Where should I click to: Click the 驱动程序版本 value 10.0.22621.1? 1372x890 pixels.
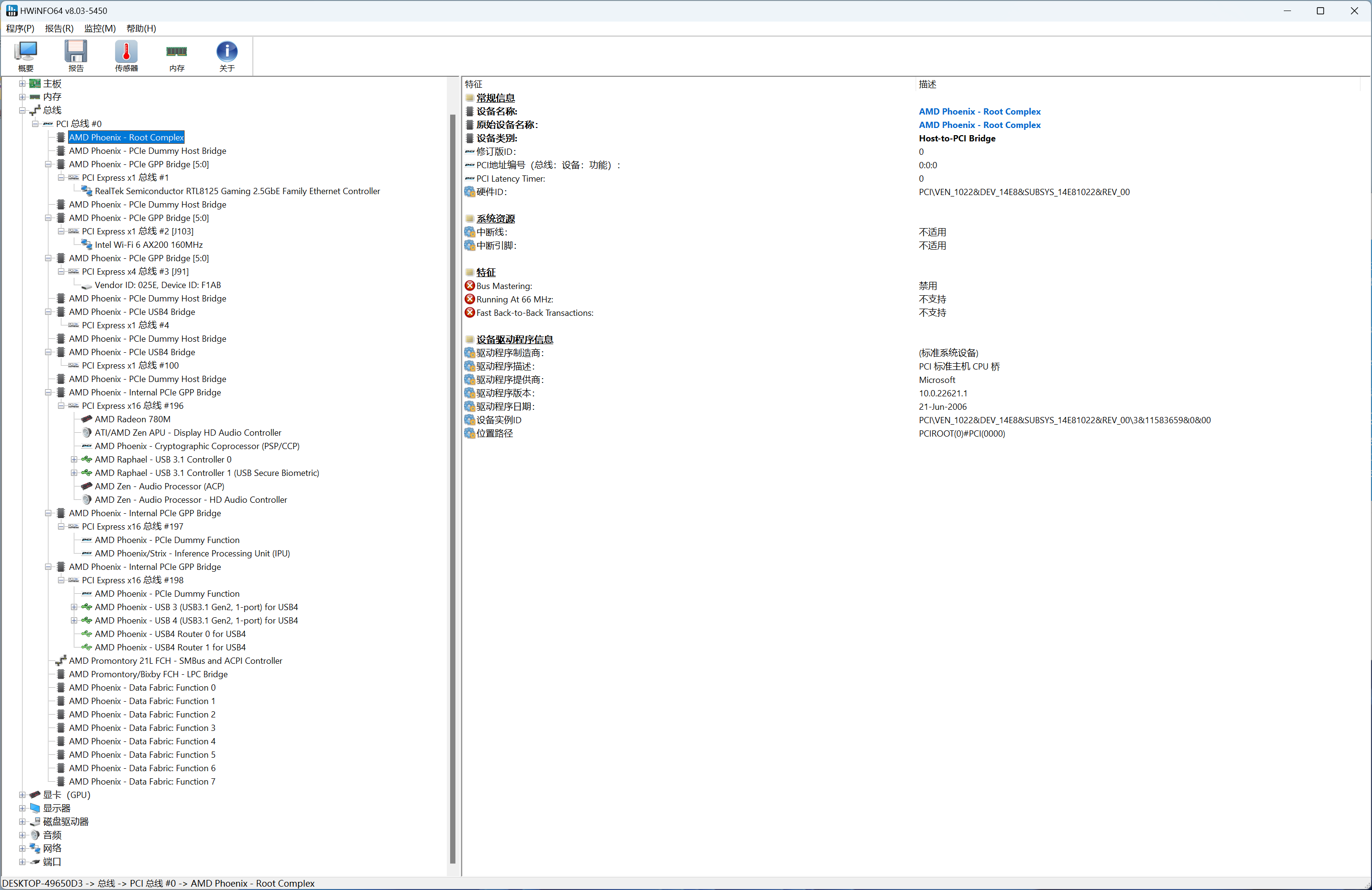tap(943, 393)
